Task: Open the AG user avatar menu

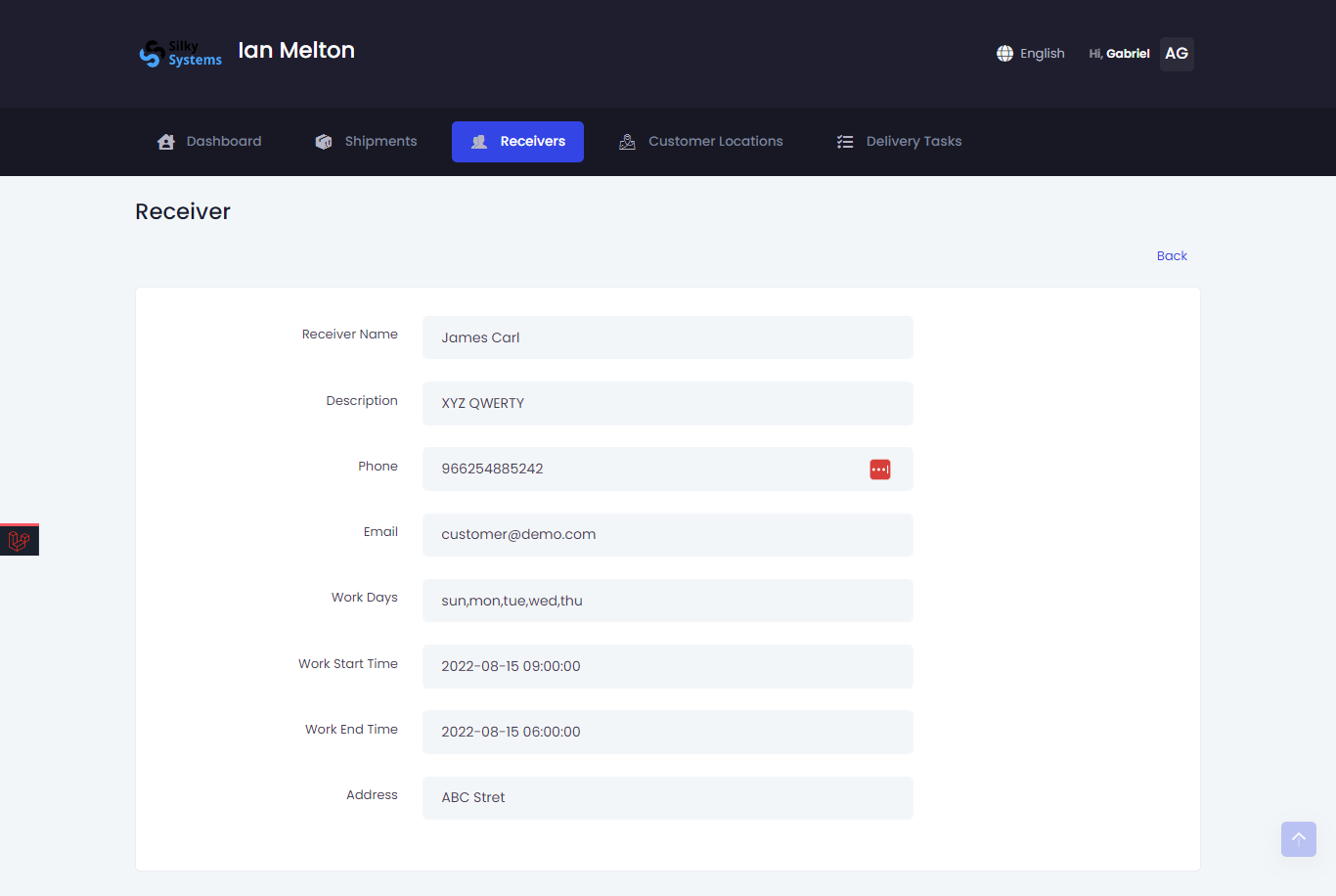Action: pyautogui.click(x=1177, y=54)
